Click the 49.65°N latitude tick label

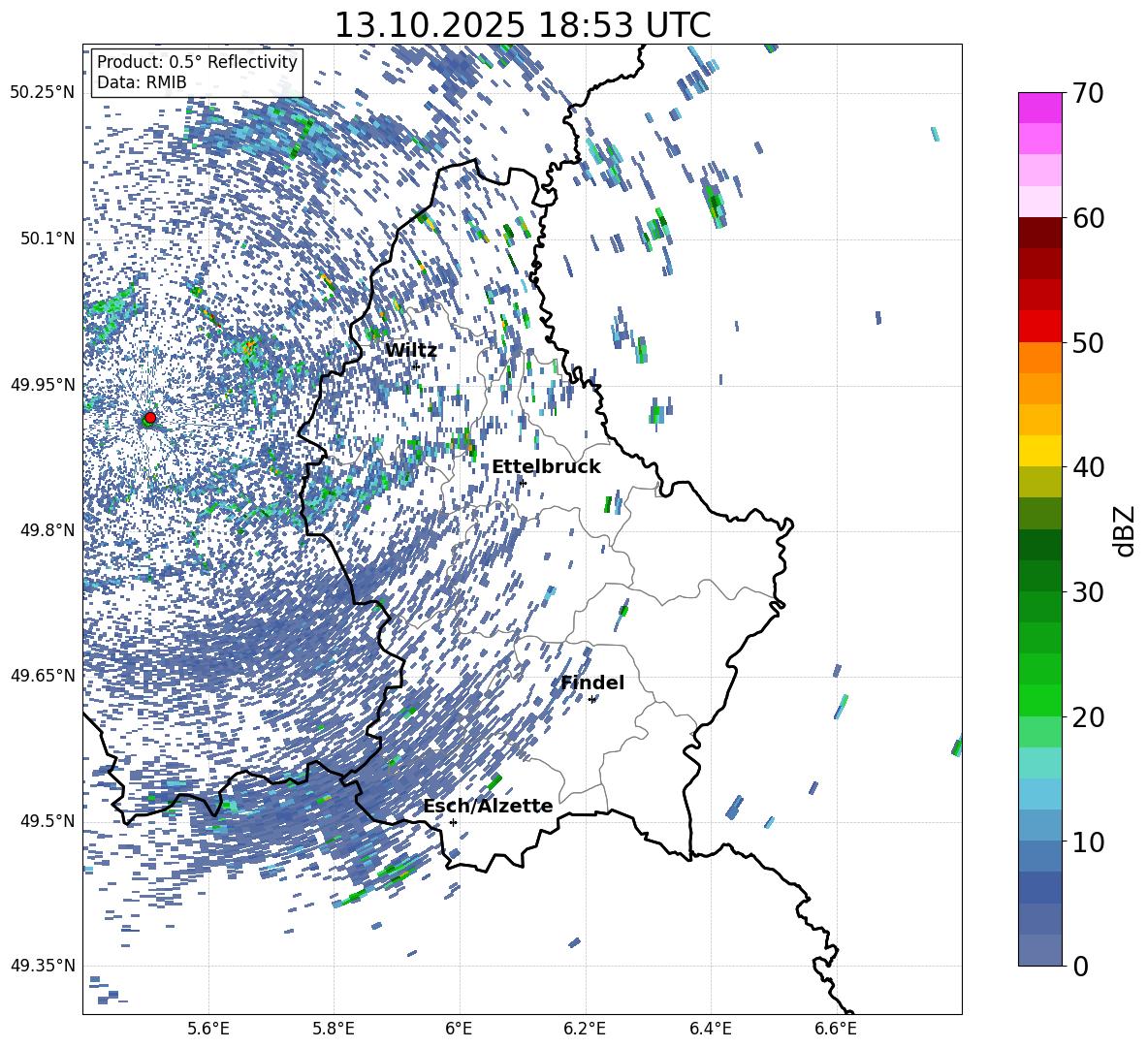pyautogui.click(x=43, y=676)
